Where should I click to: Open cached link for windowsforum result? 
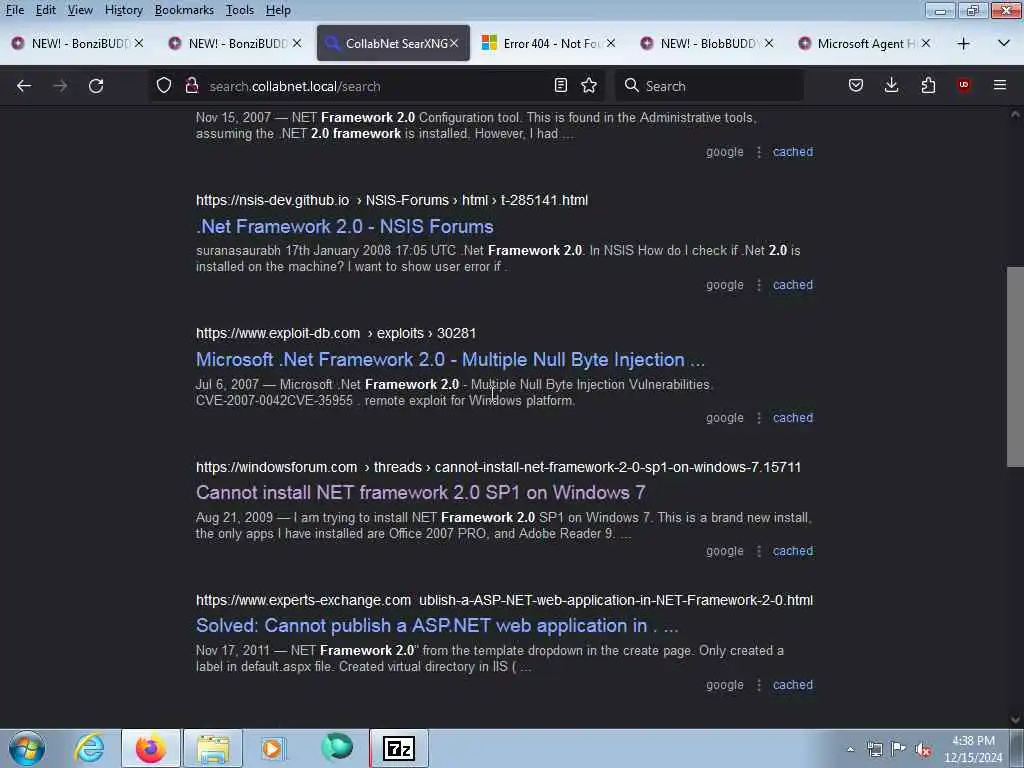(793, 551)
